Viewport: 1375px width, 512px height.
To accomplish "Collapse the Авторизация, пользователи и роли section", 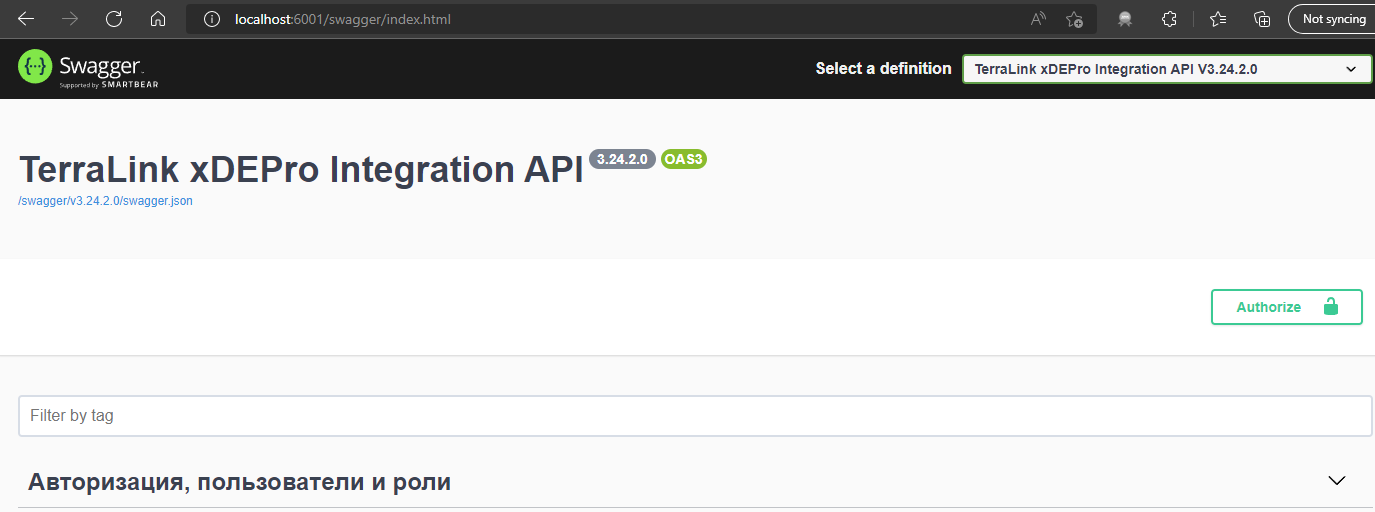I will [x=1337, y=481].
